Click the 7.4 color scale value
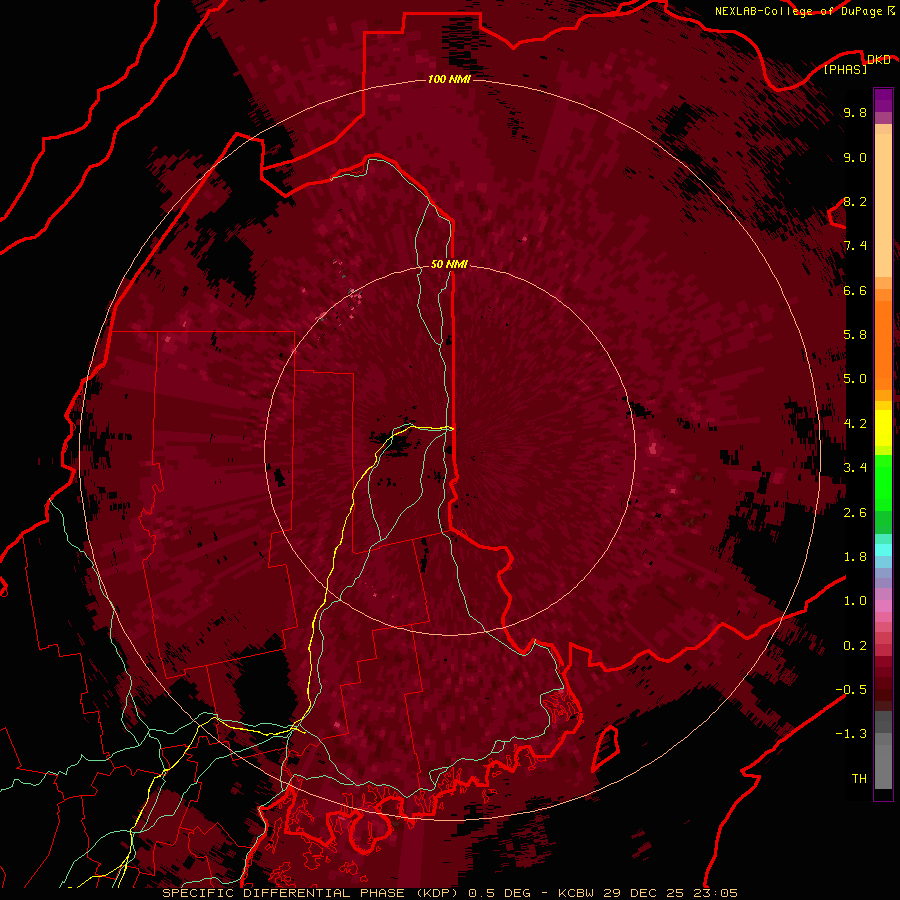Screen dimensions: 900x900 855,246
